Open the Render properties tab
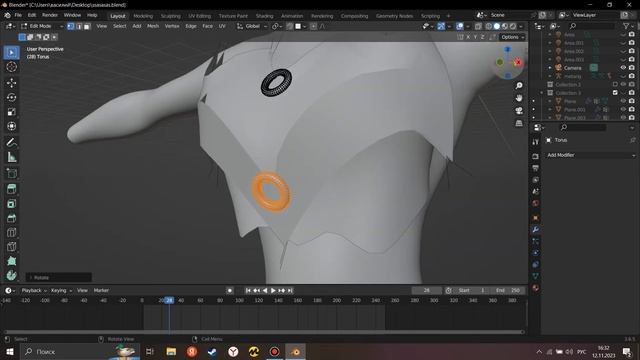The width and height of the screenshot is (640, 360). tap(536, 156)
